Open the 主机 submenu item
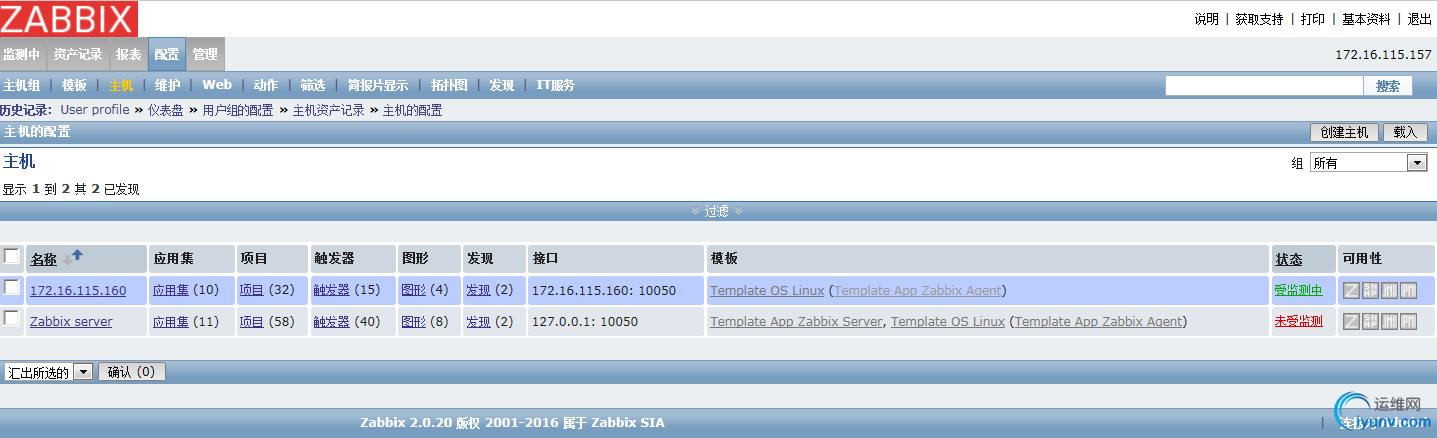This screenshot has width=1437, height=438. click(x=121, y=85)
